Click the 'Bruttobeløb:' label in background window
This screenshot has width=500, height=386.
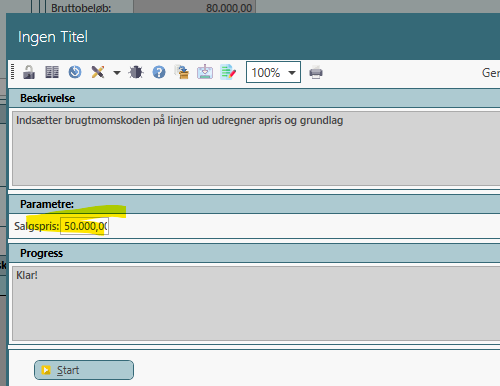(x=81, y=8)
